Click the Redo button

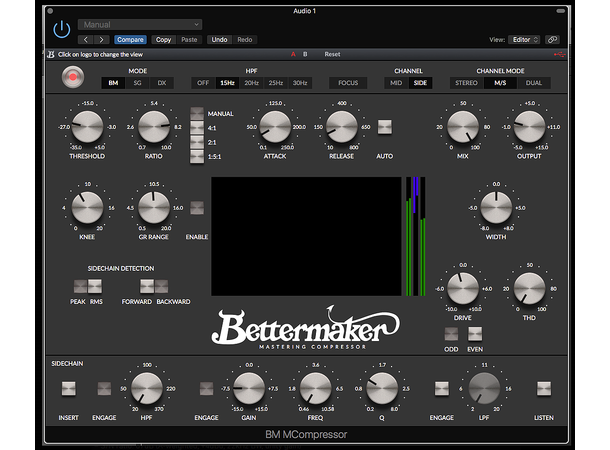tap(245, 40)
